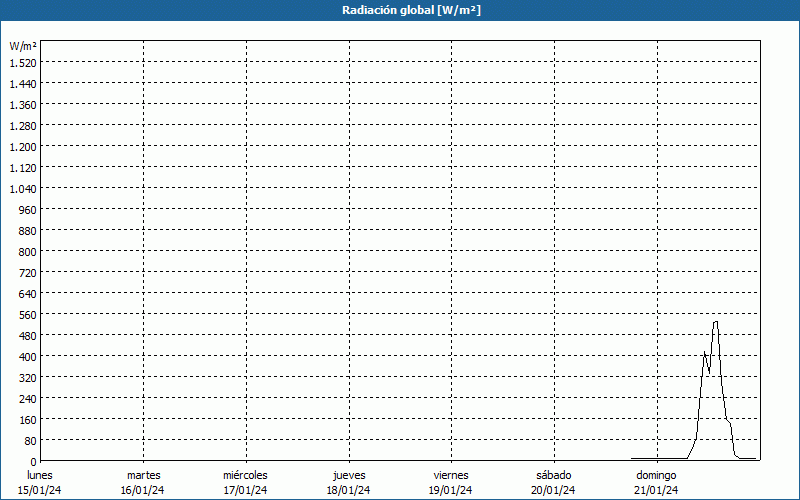Select the 1.040 y-axis value
This screenshot has width=800, height=500.
[x=23, y=189]
